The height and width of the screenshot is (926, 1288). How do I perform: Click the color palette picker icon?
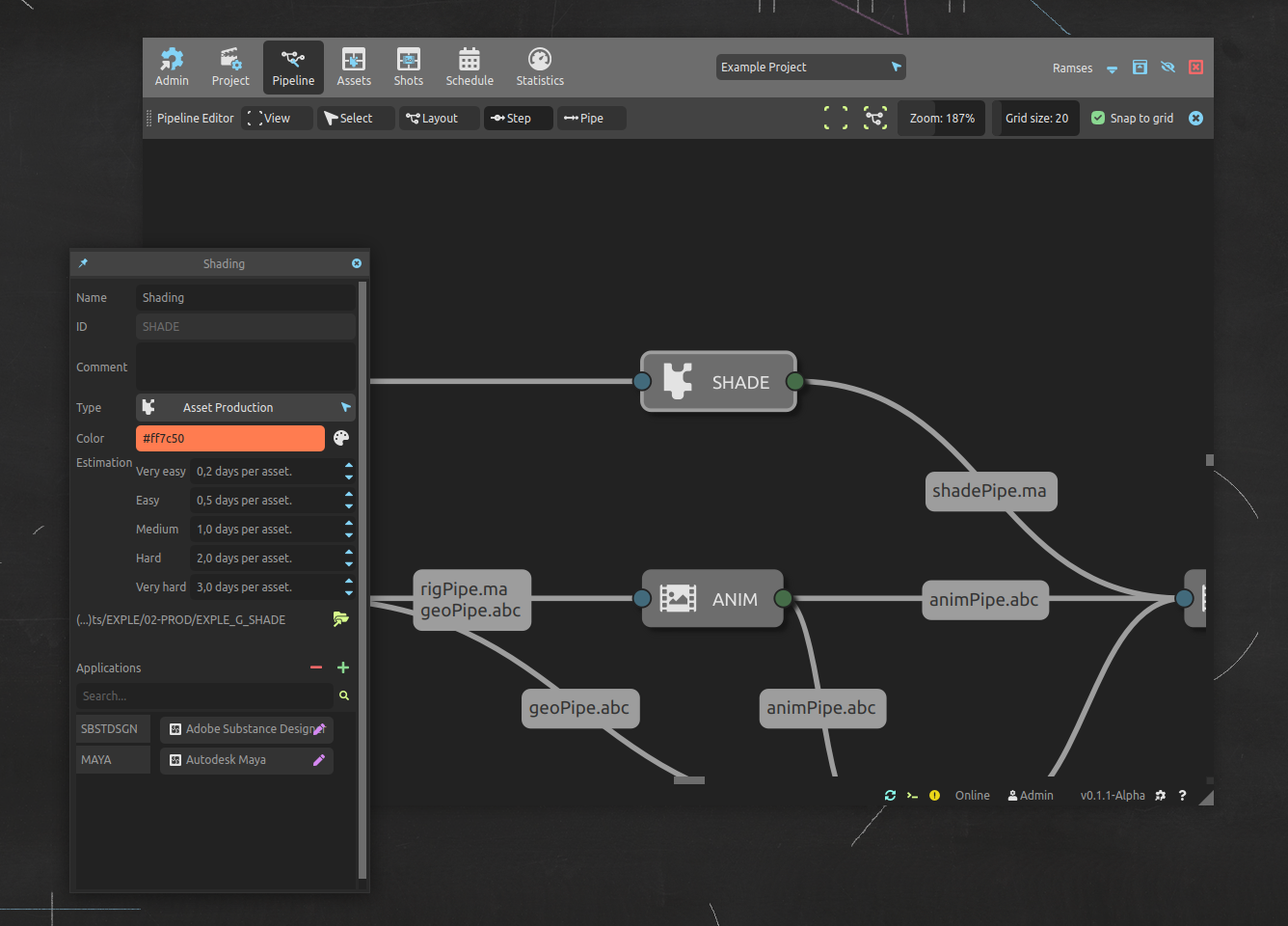pos(341,438)
